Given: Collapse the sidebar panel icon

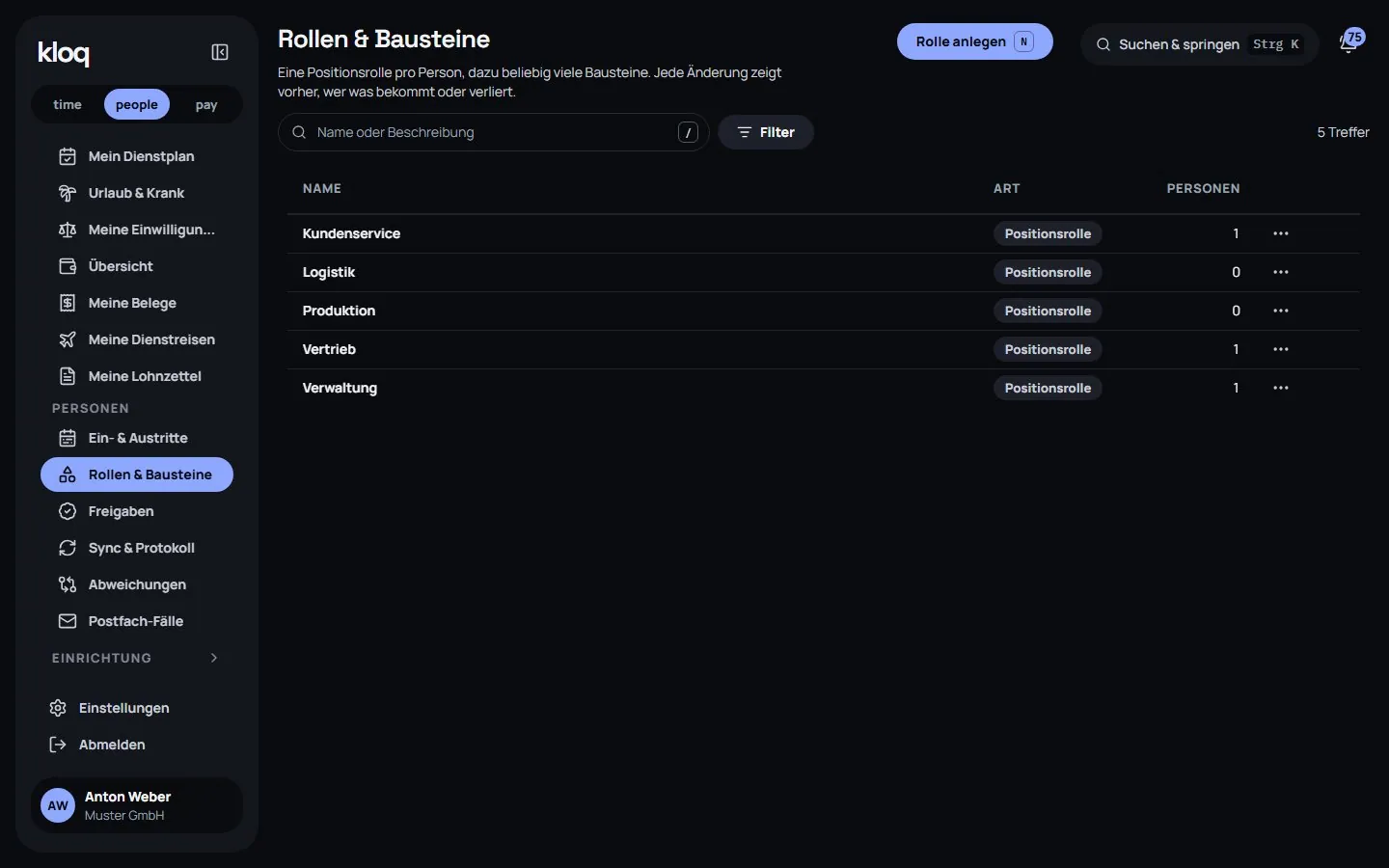Looking at the screenshot, I should [x=220, y=52].
